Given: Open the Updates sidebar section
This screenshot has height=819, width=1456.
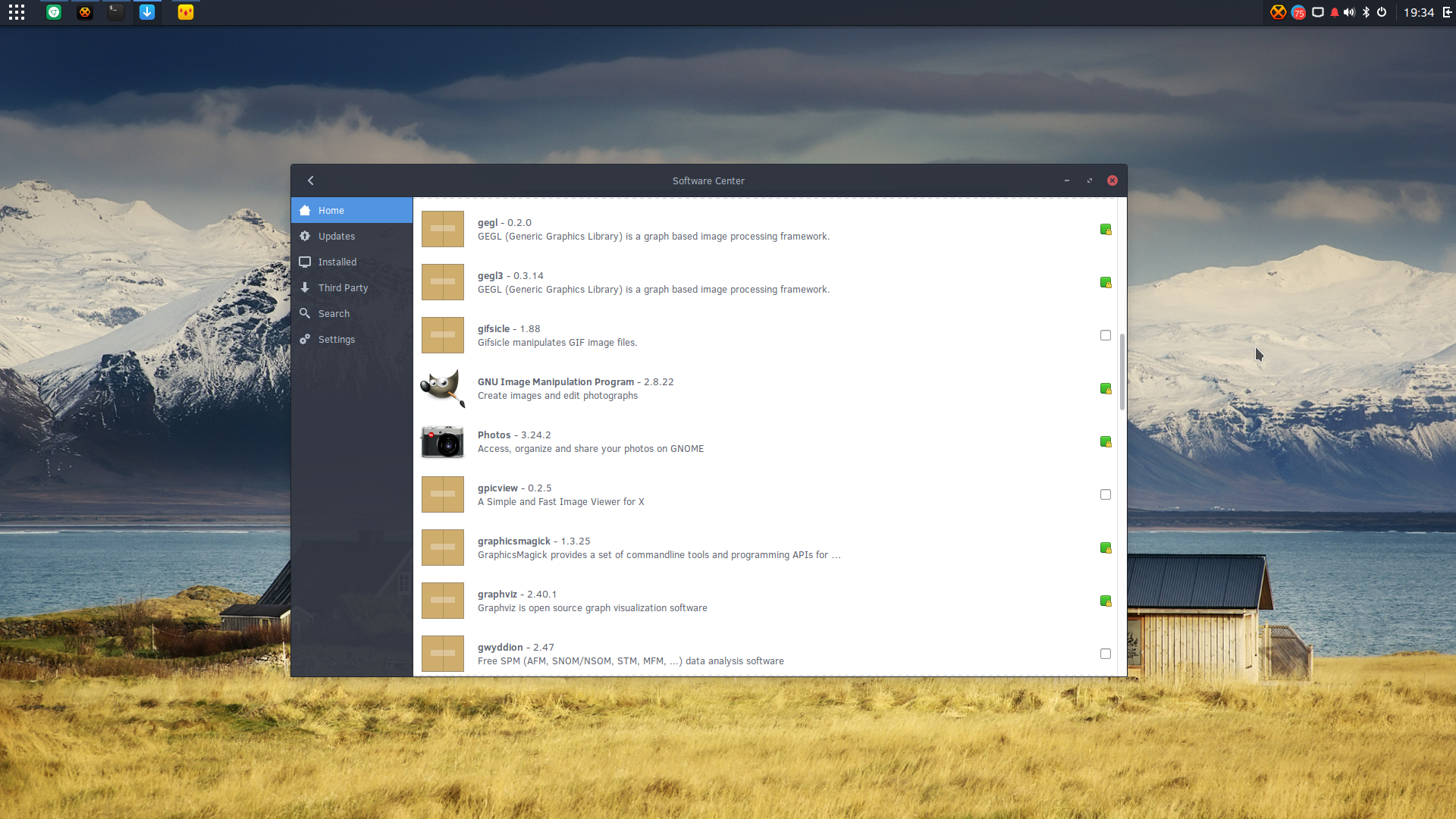Looking at the screenshot, I should click(352, 237).
